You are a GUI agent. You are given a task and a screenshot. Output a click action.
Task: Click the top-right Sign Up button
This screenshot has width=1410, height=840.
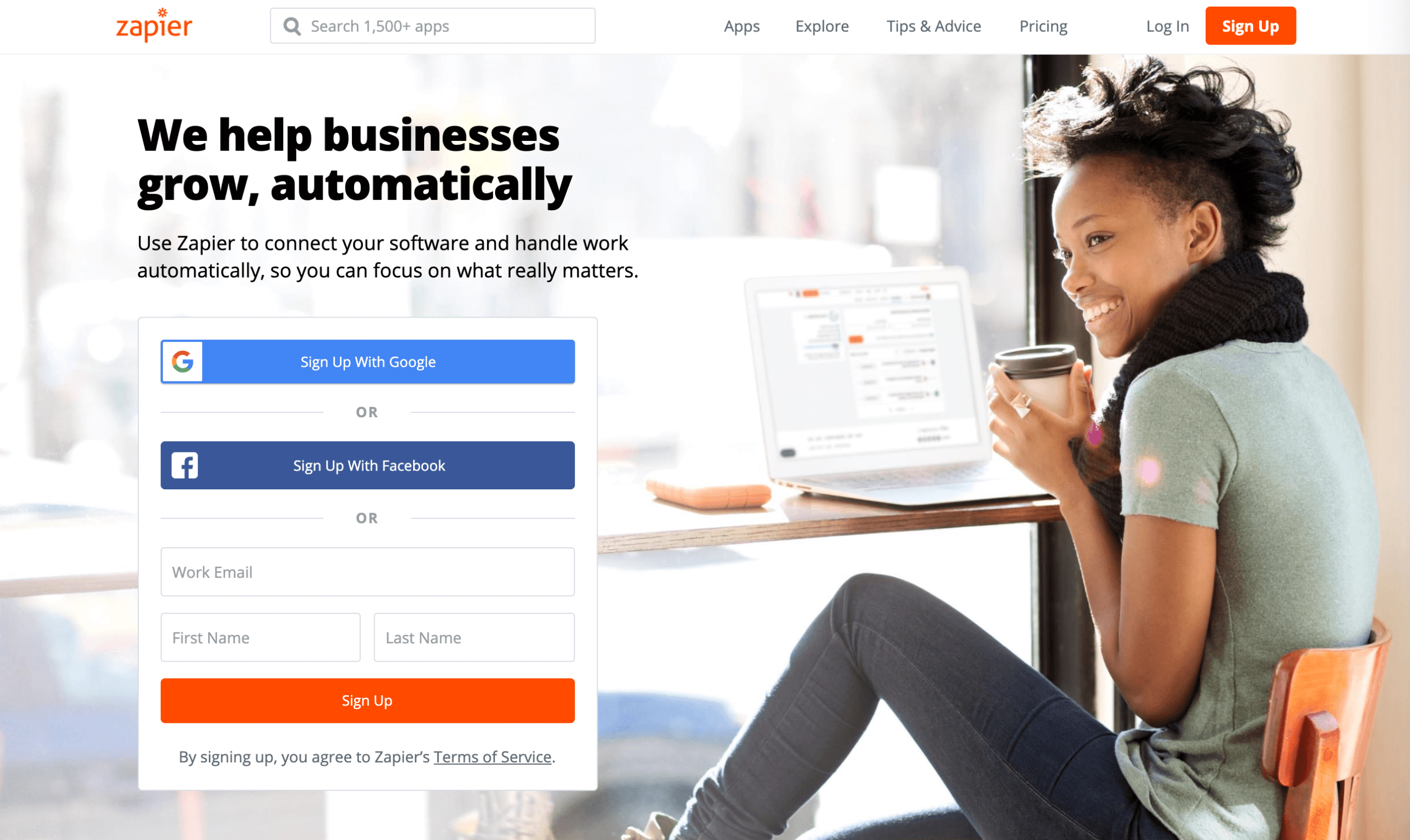point(1250,26)
